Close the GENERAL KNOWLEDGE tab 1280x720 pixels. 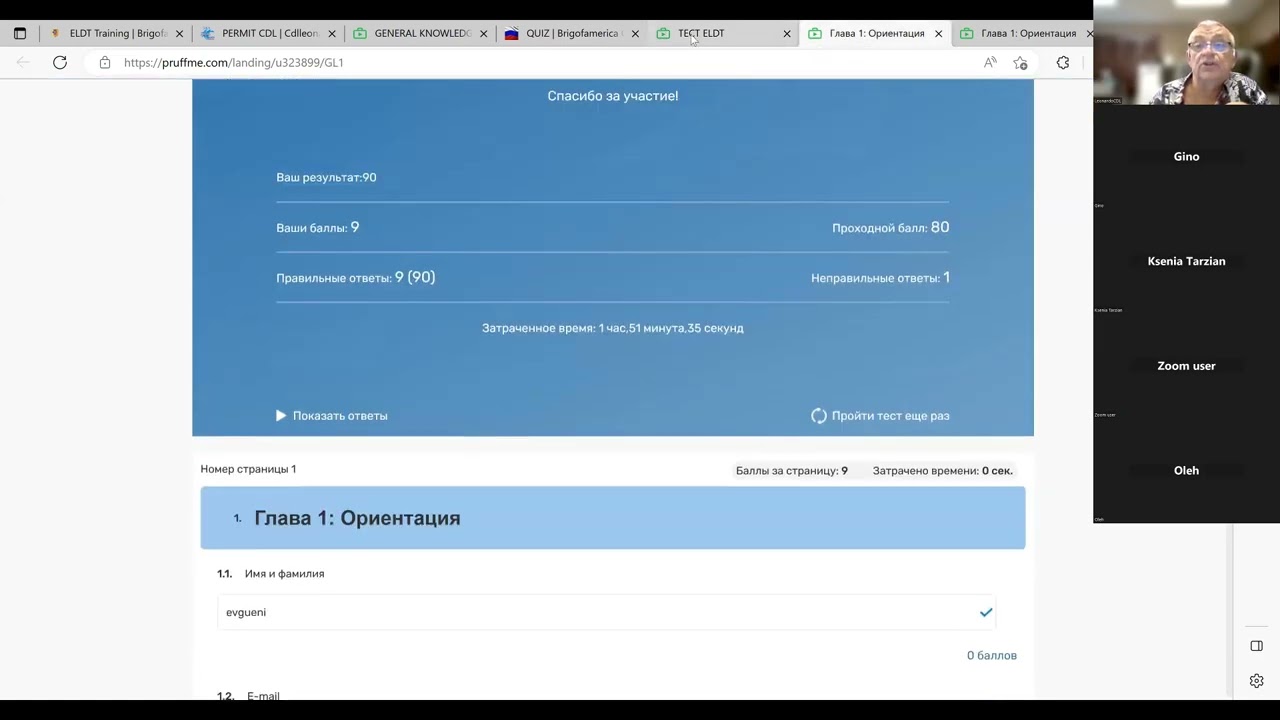pyautogui.click(x=483, y=33)
